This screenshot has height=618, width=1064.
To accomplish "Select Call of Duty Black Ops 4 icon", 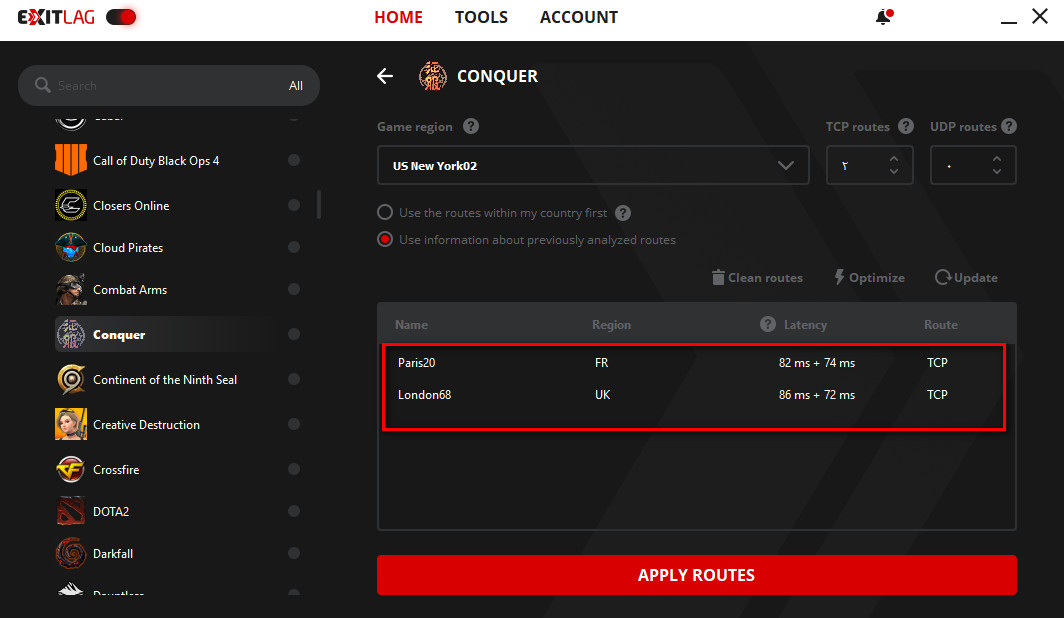I will click(x=71, y=160).
